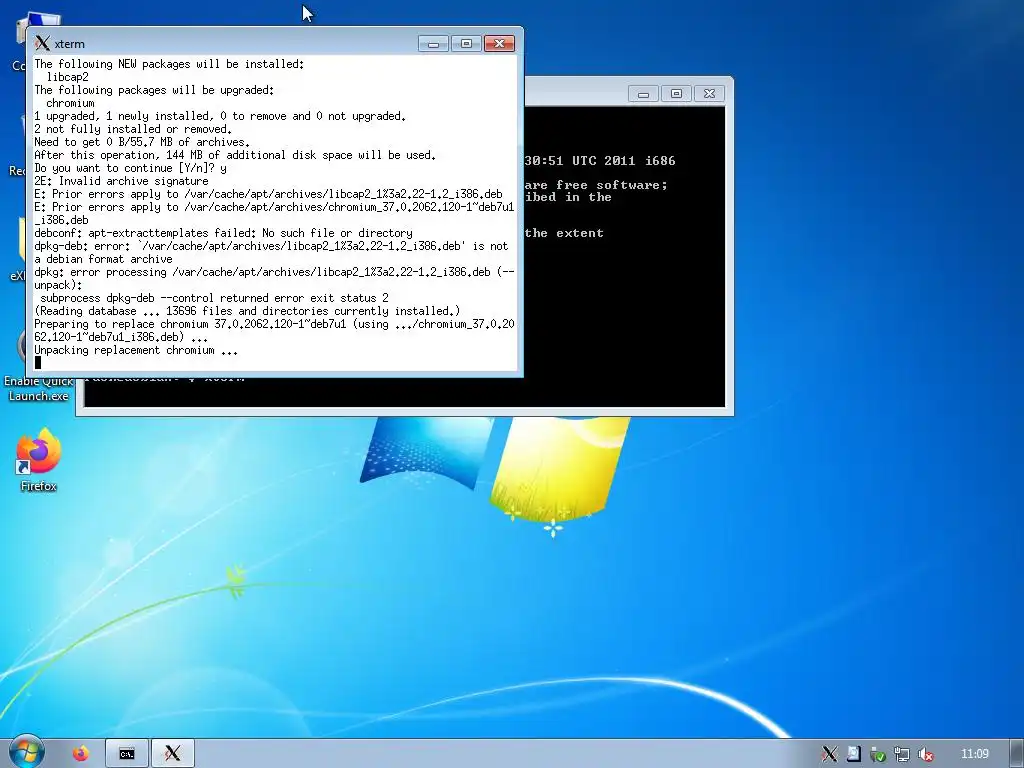This screenshot has width=1024, height=768.
Task: Click 'are free software;' text in console window
Action: (x=596, y=185)
